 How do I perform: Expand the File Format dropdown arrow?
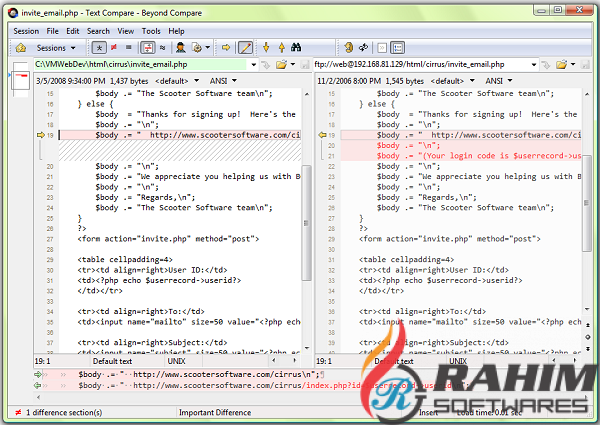point(208,48)
